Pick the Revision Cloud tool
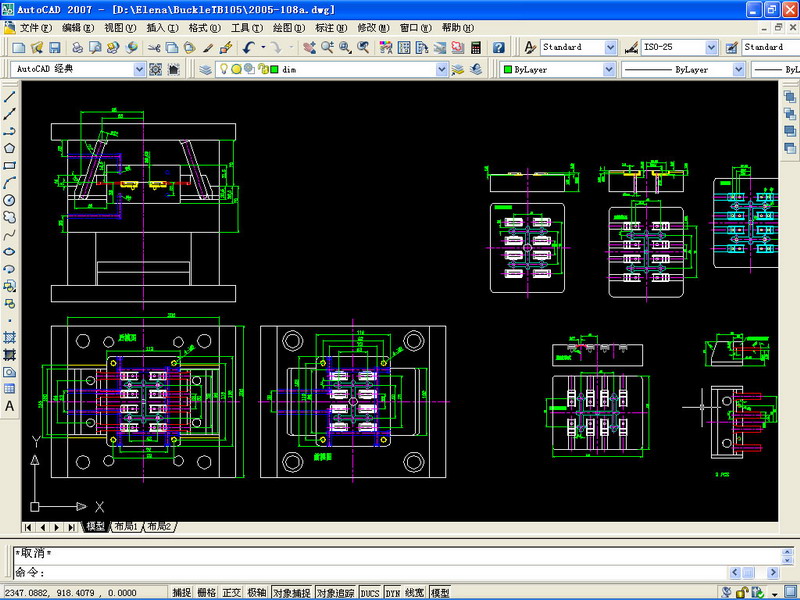Image resolution: width=800 pixels, height=600 pixels. tap(9, 217)
